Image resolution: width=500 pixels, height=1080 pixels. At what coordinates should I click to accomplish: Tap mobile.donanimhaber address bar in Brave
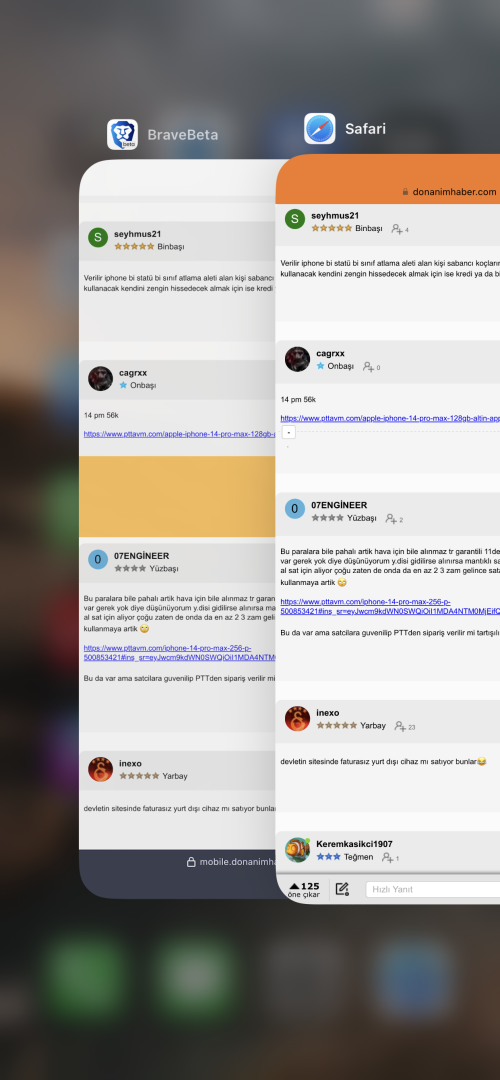231,862
